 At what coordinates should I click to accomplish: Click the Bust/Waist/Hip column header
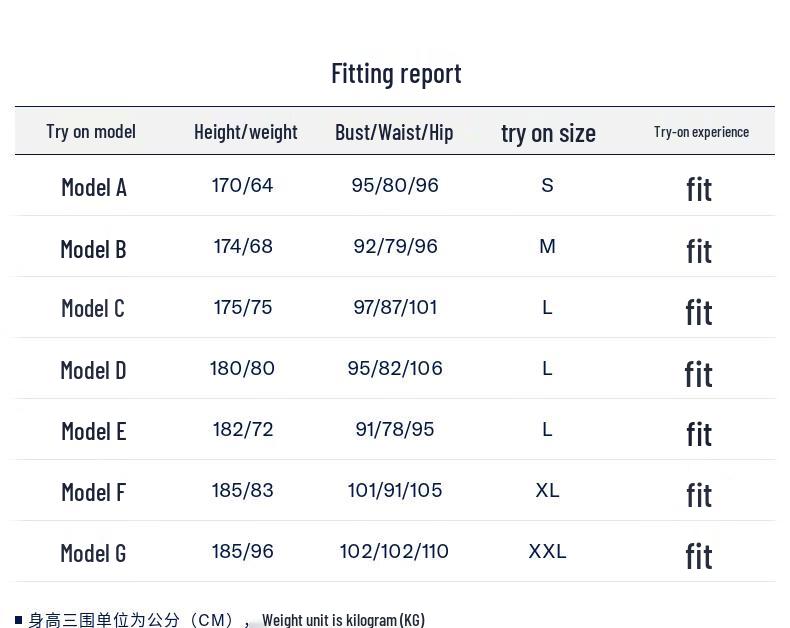tap(394, 132)
